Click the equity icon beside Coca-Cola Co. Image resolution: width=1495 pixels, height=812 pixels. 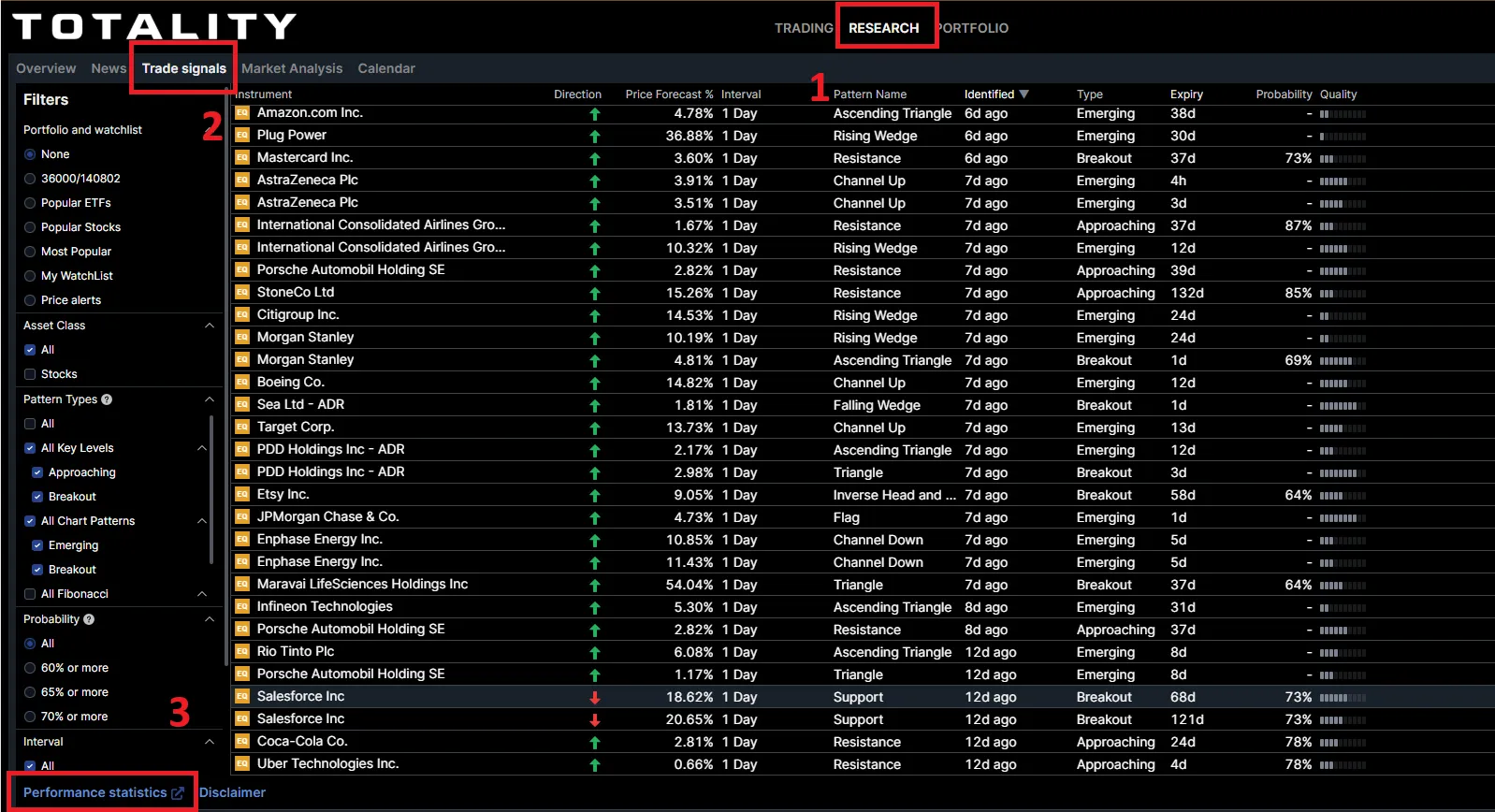tap(241, 741)
